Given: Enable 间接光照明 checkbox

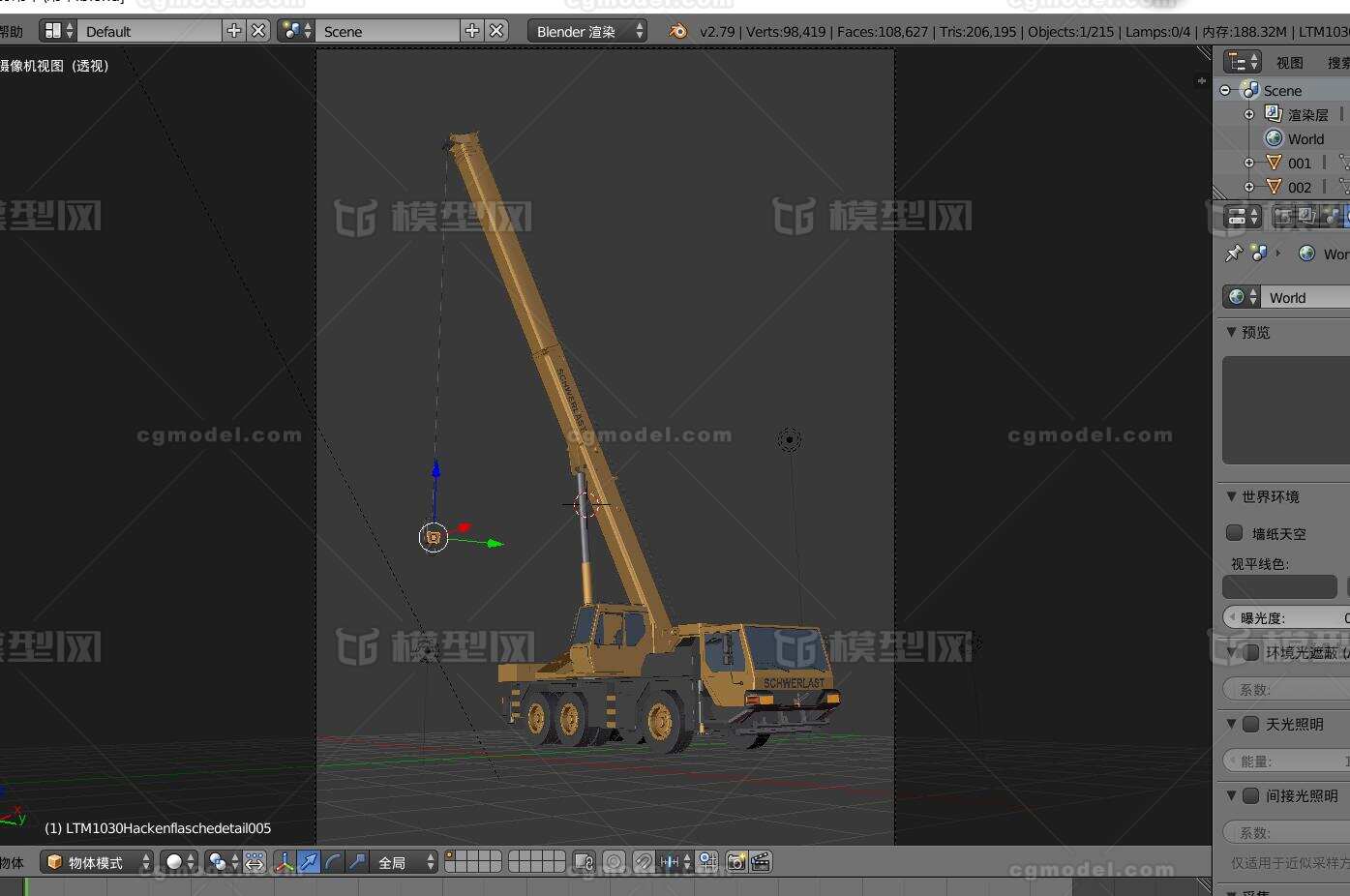Looking at the screenshot, I should 1251,795.
